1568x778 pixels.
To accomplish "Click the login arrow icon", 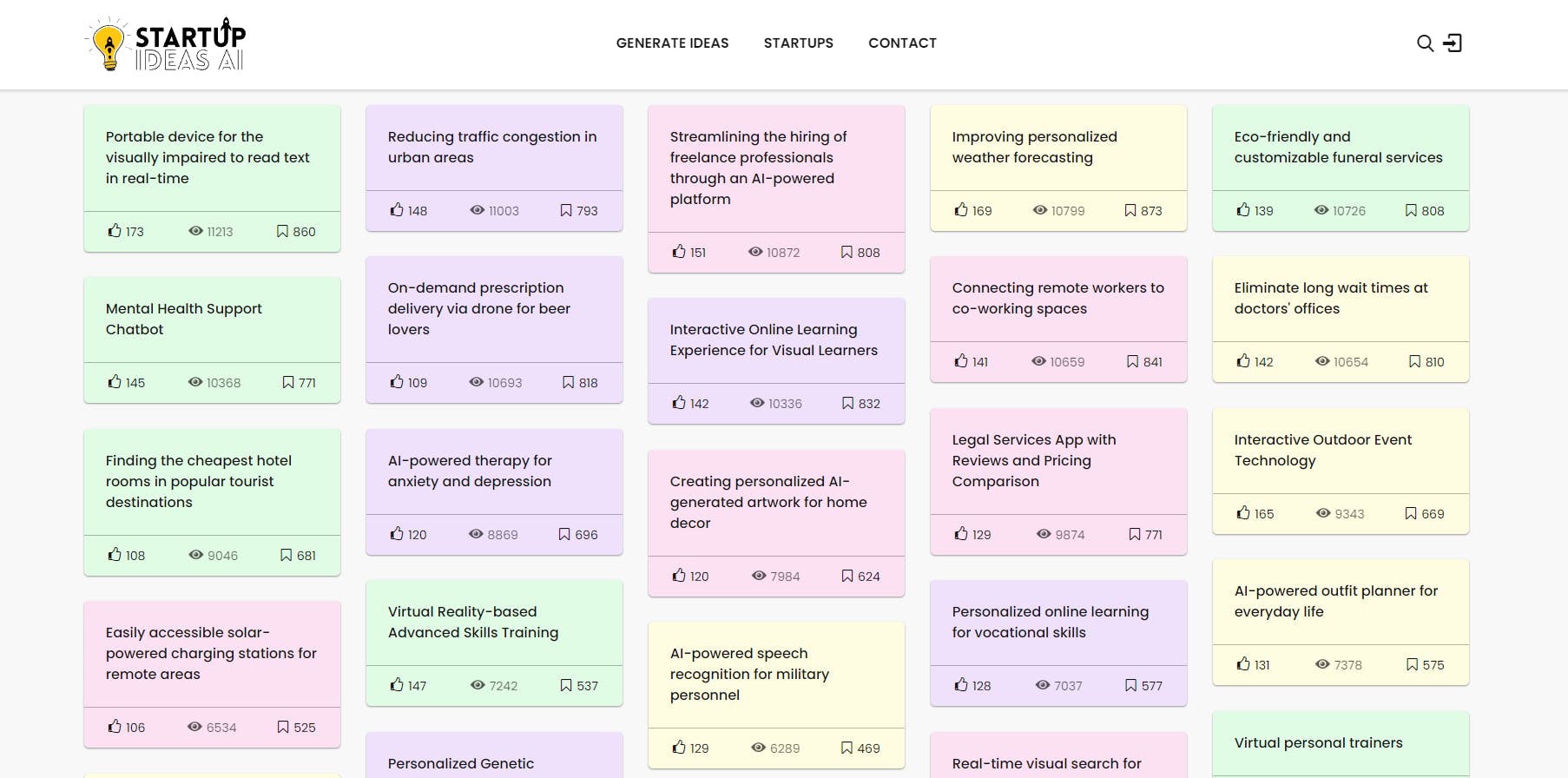I will pos(1453,43).
